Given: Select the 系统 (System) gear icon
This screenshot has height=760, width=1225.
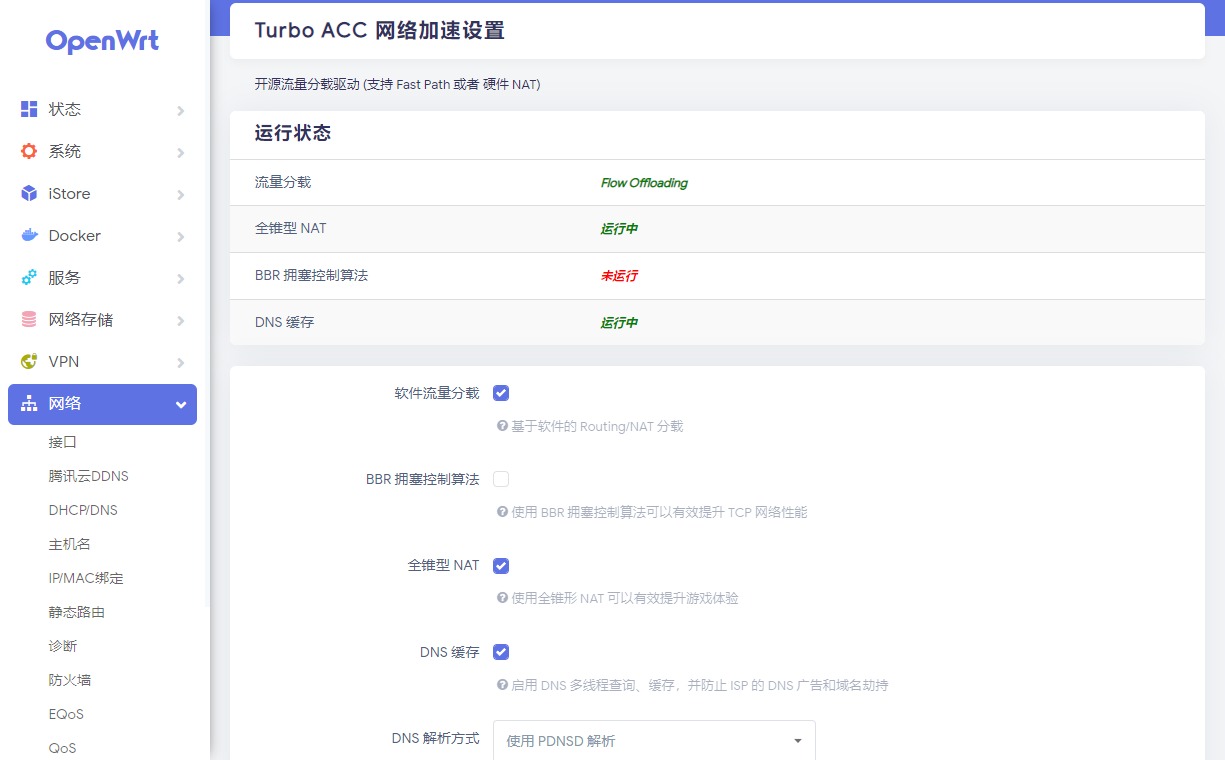Looking at the screenshot, I should (x=30, y=151).
